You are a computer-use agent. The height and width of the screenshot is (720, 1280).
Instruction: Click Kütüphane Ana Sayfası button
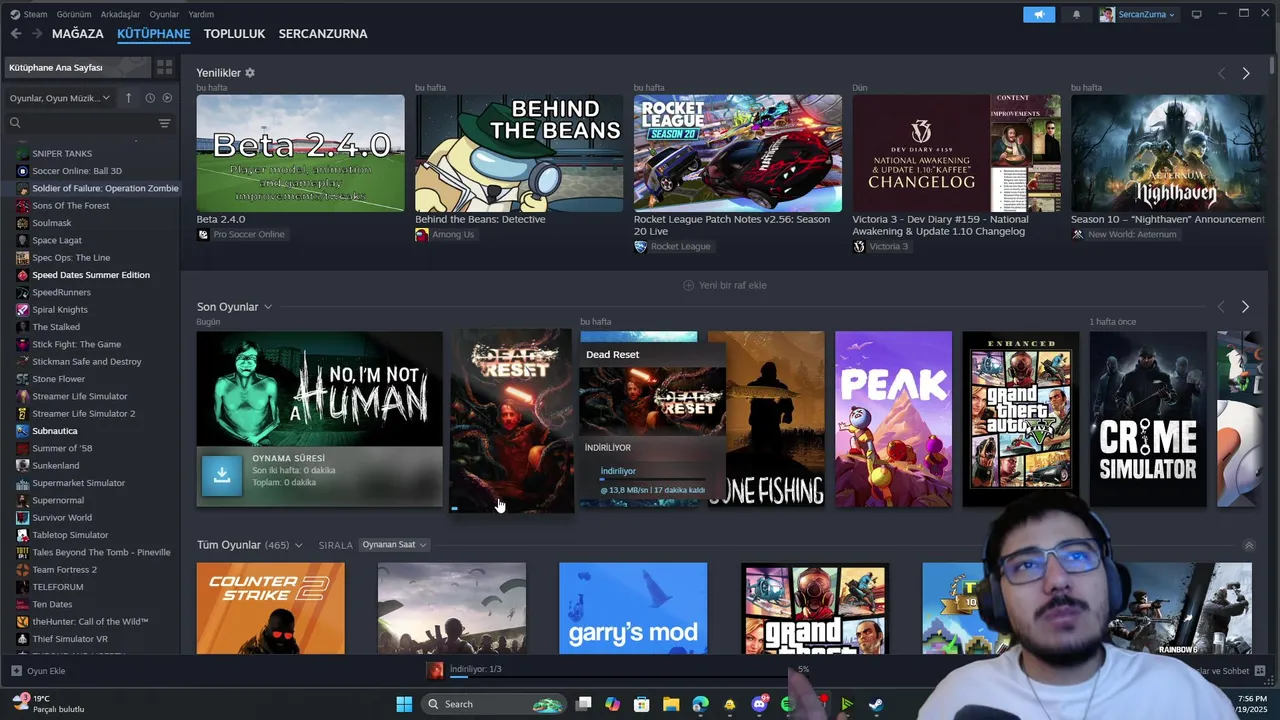point(77,67)
